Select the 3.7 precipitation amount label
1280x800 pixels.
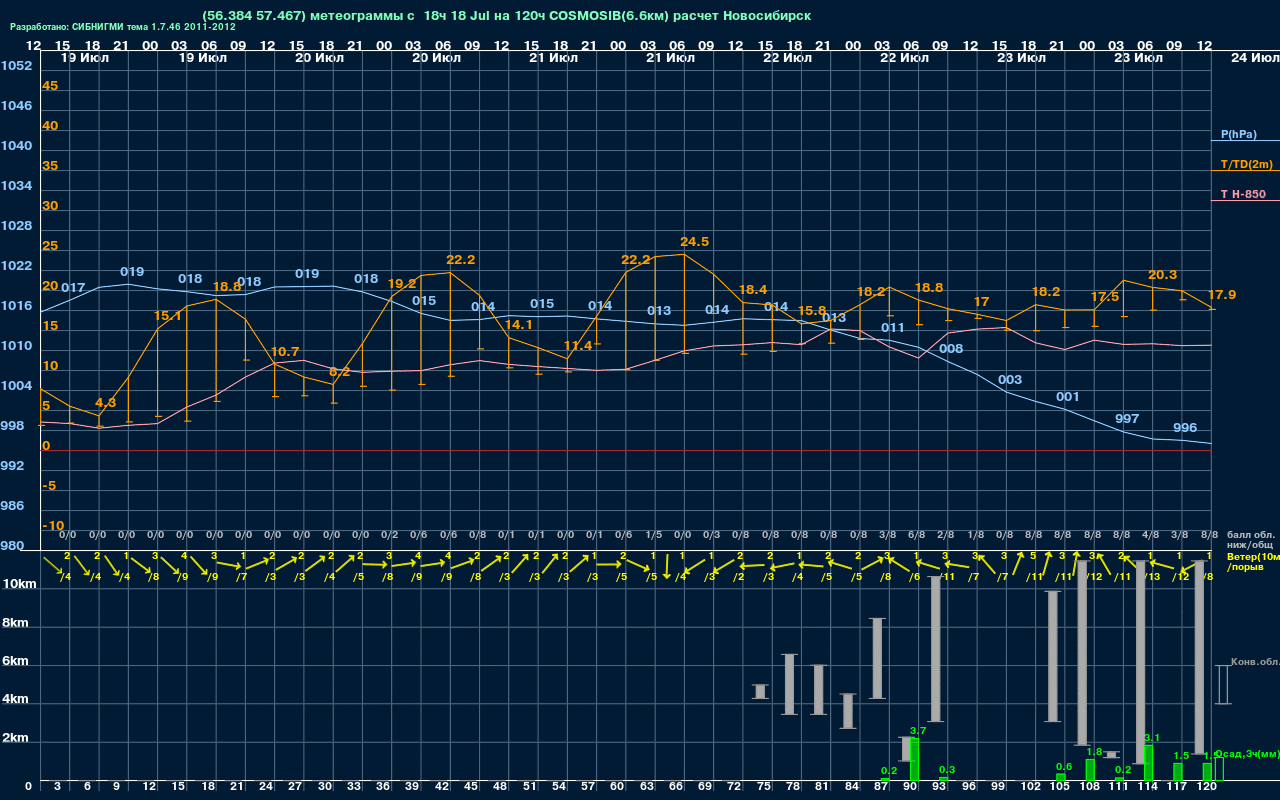[x=918, y=731]
